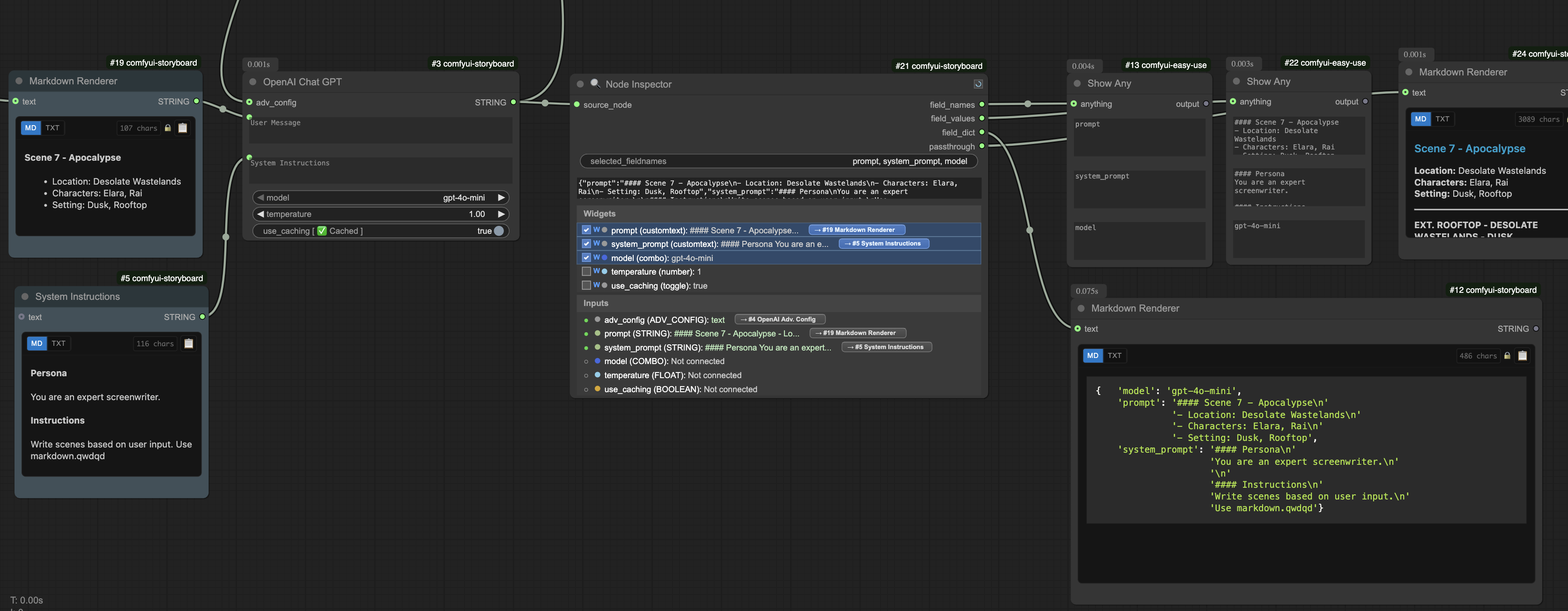The width and height of the screenshot is (1568, 611).
Task: Select MD tab in #12 Markdown Renderer
Action: [1093, 356]
